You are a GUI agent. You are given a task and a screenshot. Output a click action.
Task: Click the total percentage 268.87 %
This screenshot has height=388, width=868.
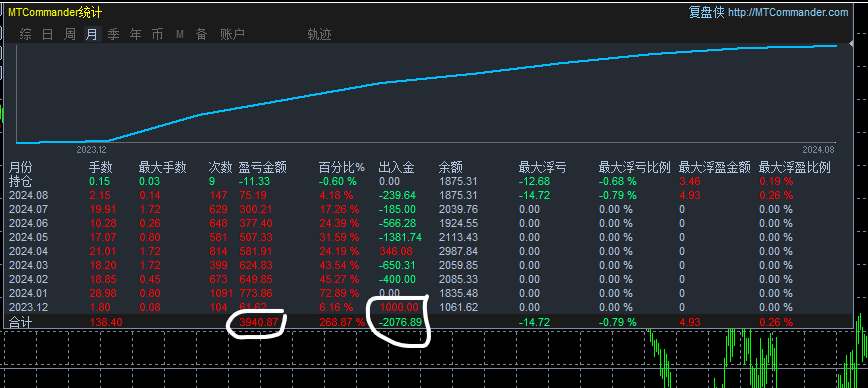click(x=342, y=322)
